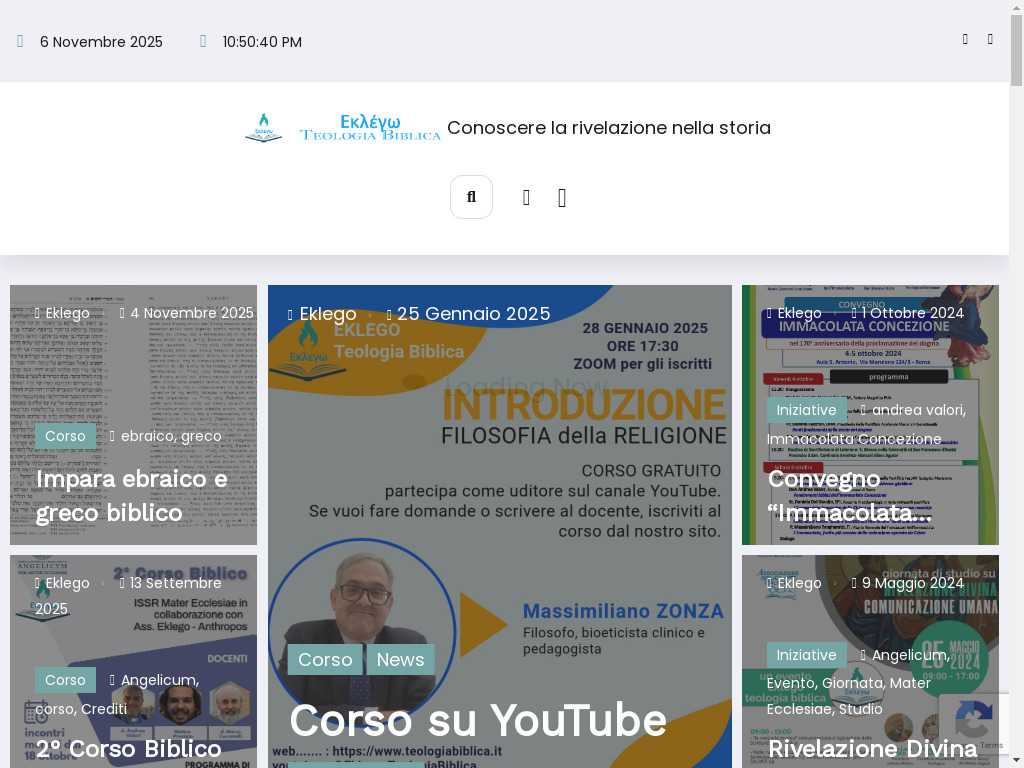
Task: Click the rightmost icon beside the search button
Action: point(562,198)
